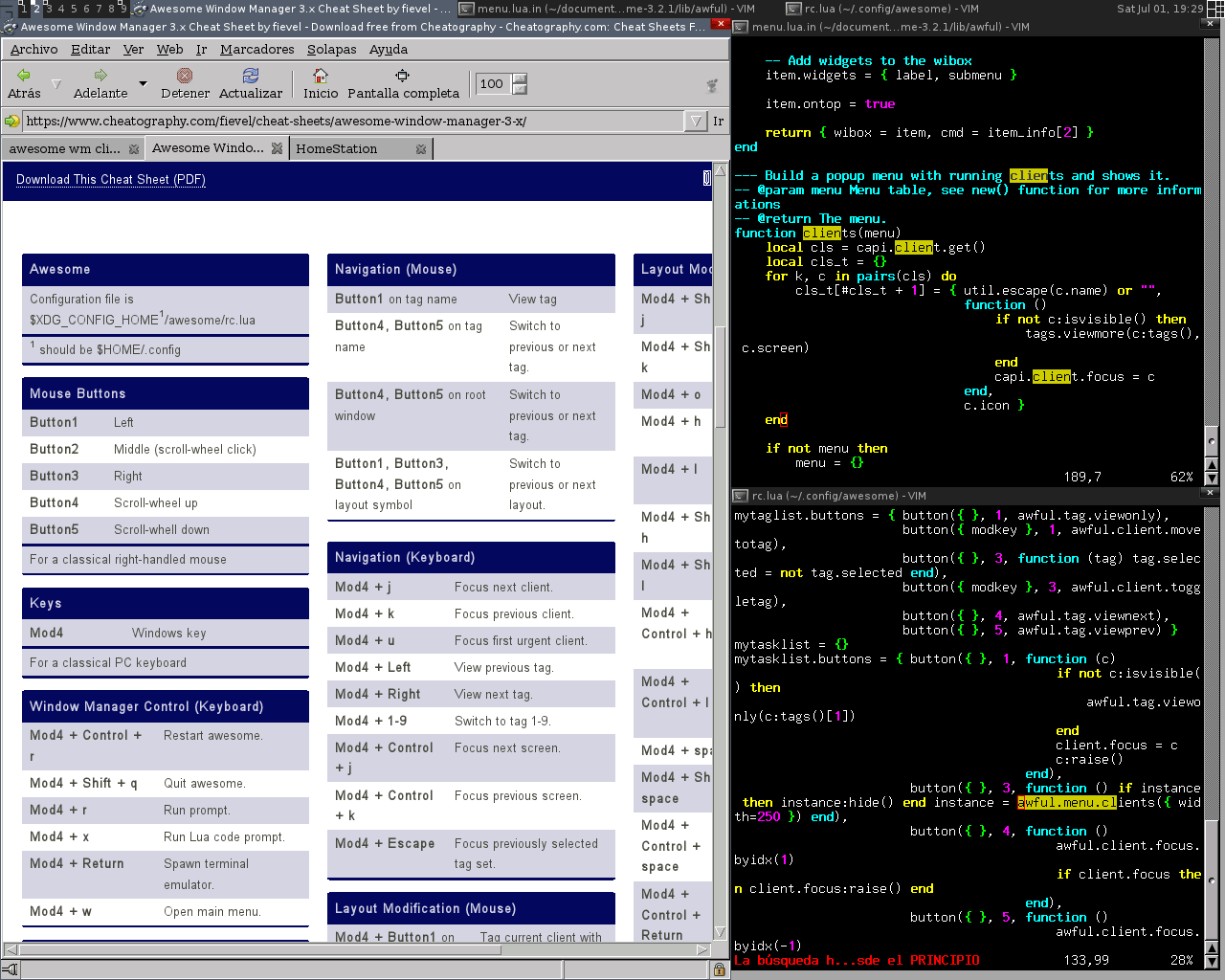Close the 'awesome wm cli...' tab
Image resolution: width=1225 pixels, height=980 pixels.
point(134,149)
